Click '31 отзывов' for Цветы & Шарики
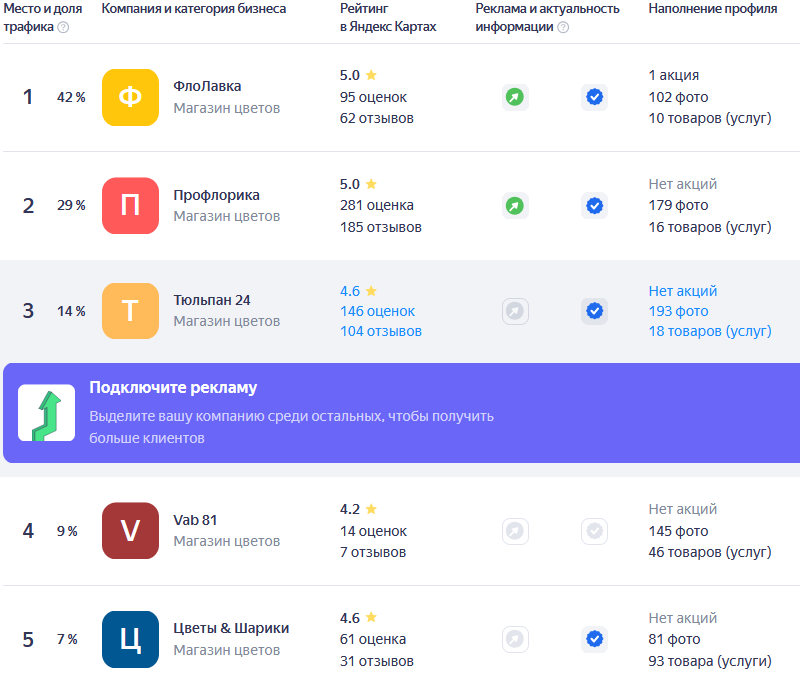Image resolution: width=800 pixels, height=690 pixels. coord(377,661)
